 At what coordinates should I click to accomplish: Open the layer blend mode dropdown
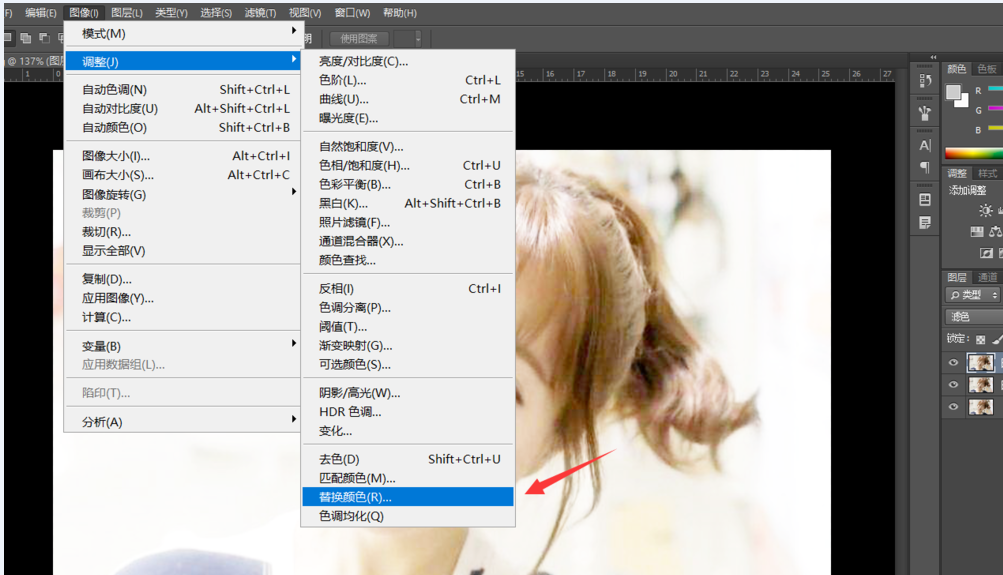pos(973,317)
